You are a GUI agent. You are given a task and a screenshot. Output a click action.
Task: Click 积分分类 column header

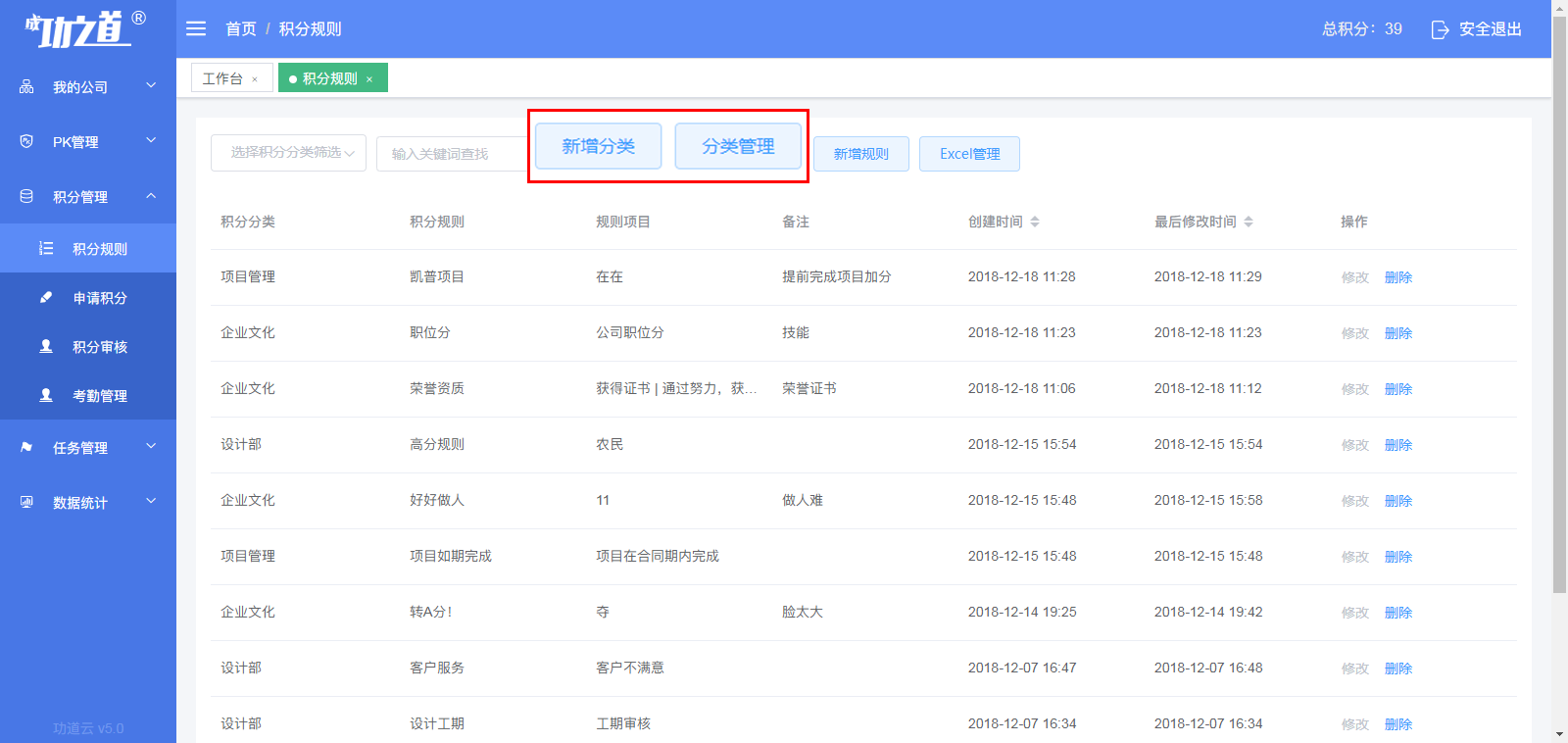tap(248, 222)
